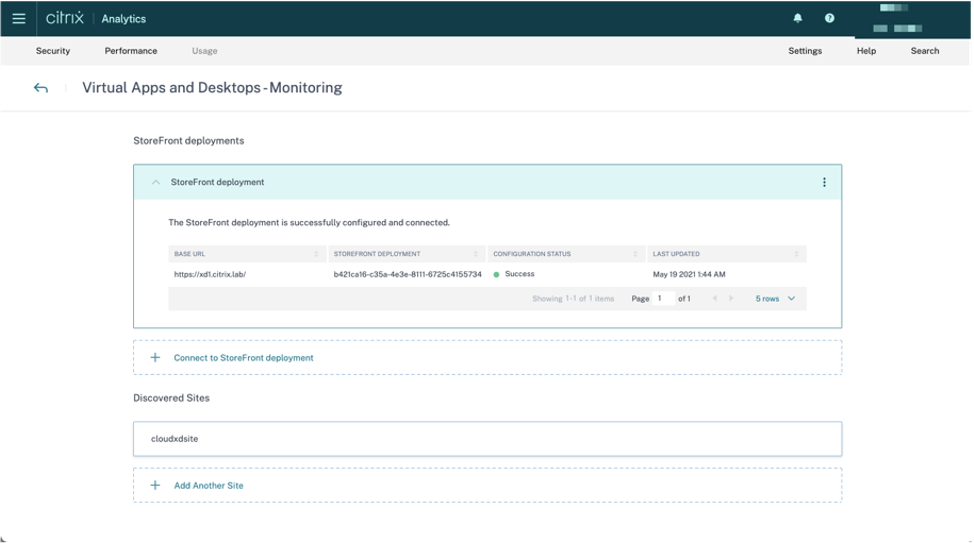
Task: Open StoreFront deployment three-dot options menu
Action: pyautogui.click(x=824, y=182)
